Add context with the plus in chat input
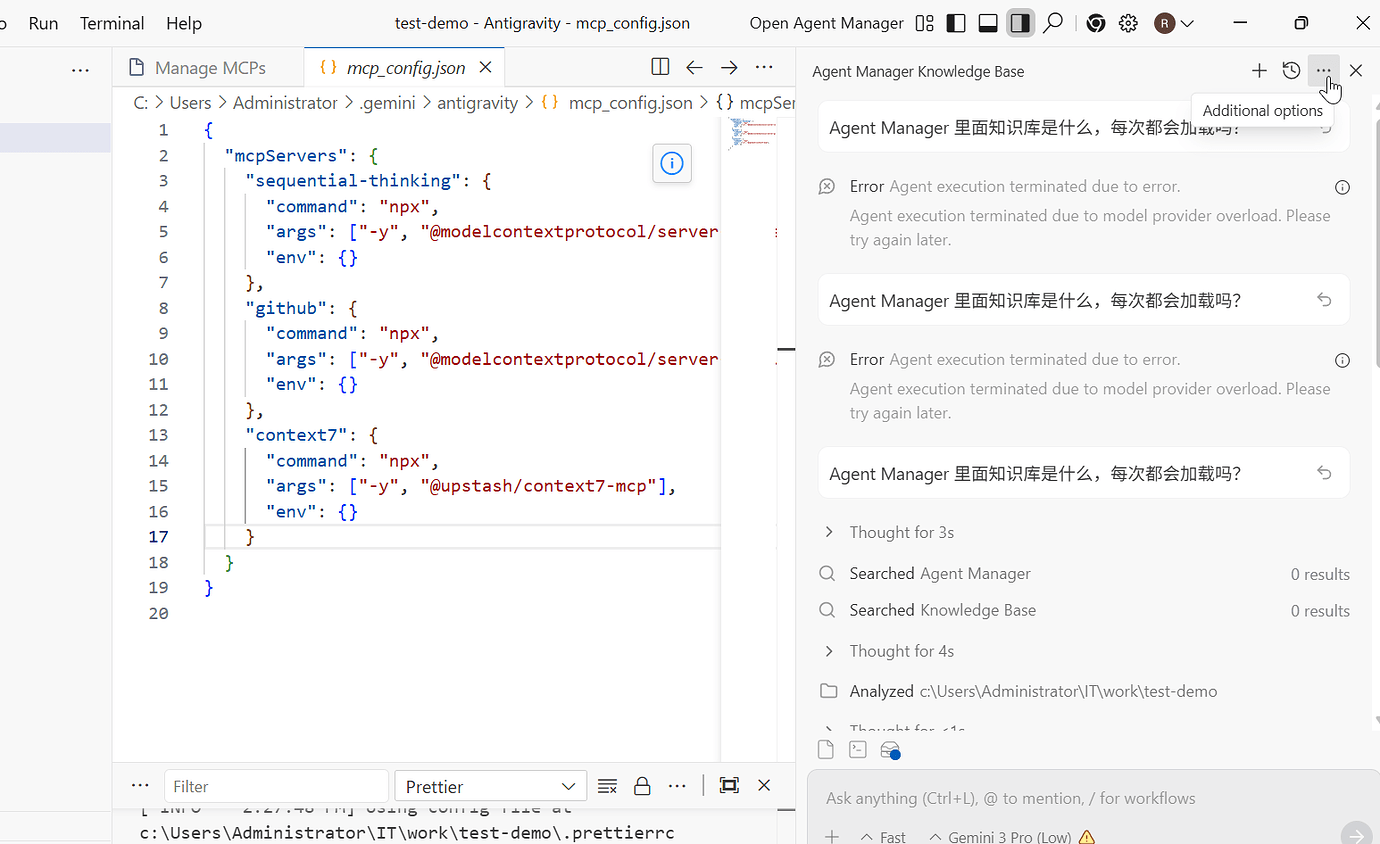This screenshot has width=1380, height=844. [x=832, y=836]
